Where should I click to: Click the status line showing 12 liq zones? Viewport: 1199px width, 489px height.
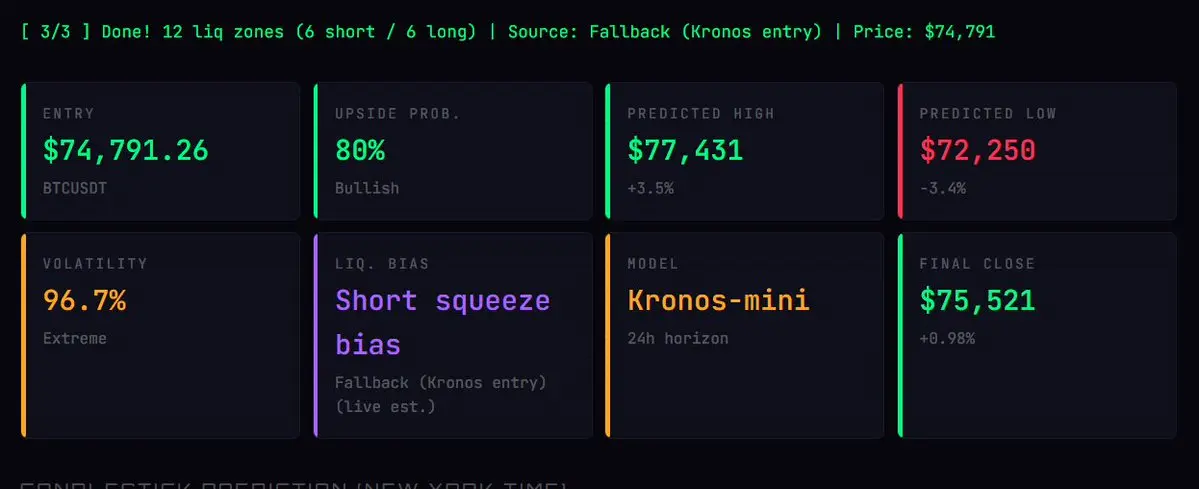pyautogui.click(x=507, y=32)
